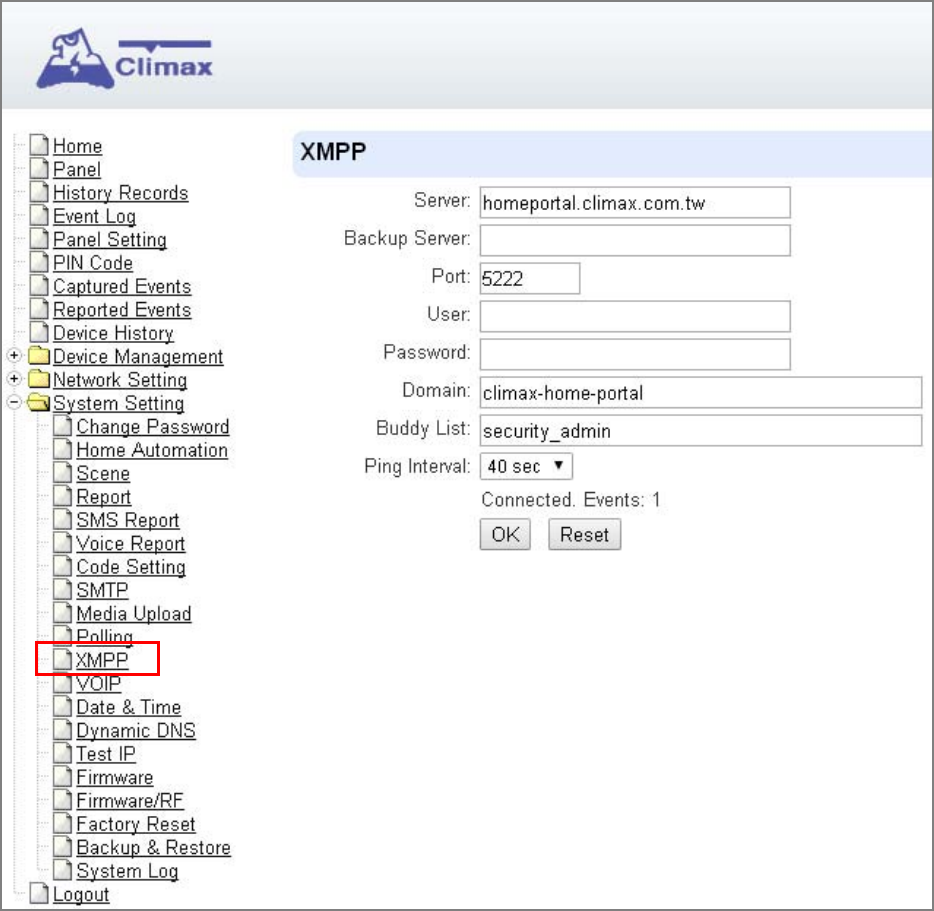This screenshot has height=911, width=934.
Task: View Reported Events
Action: point(122,309)
